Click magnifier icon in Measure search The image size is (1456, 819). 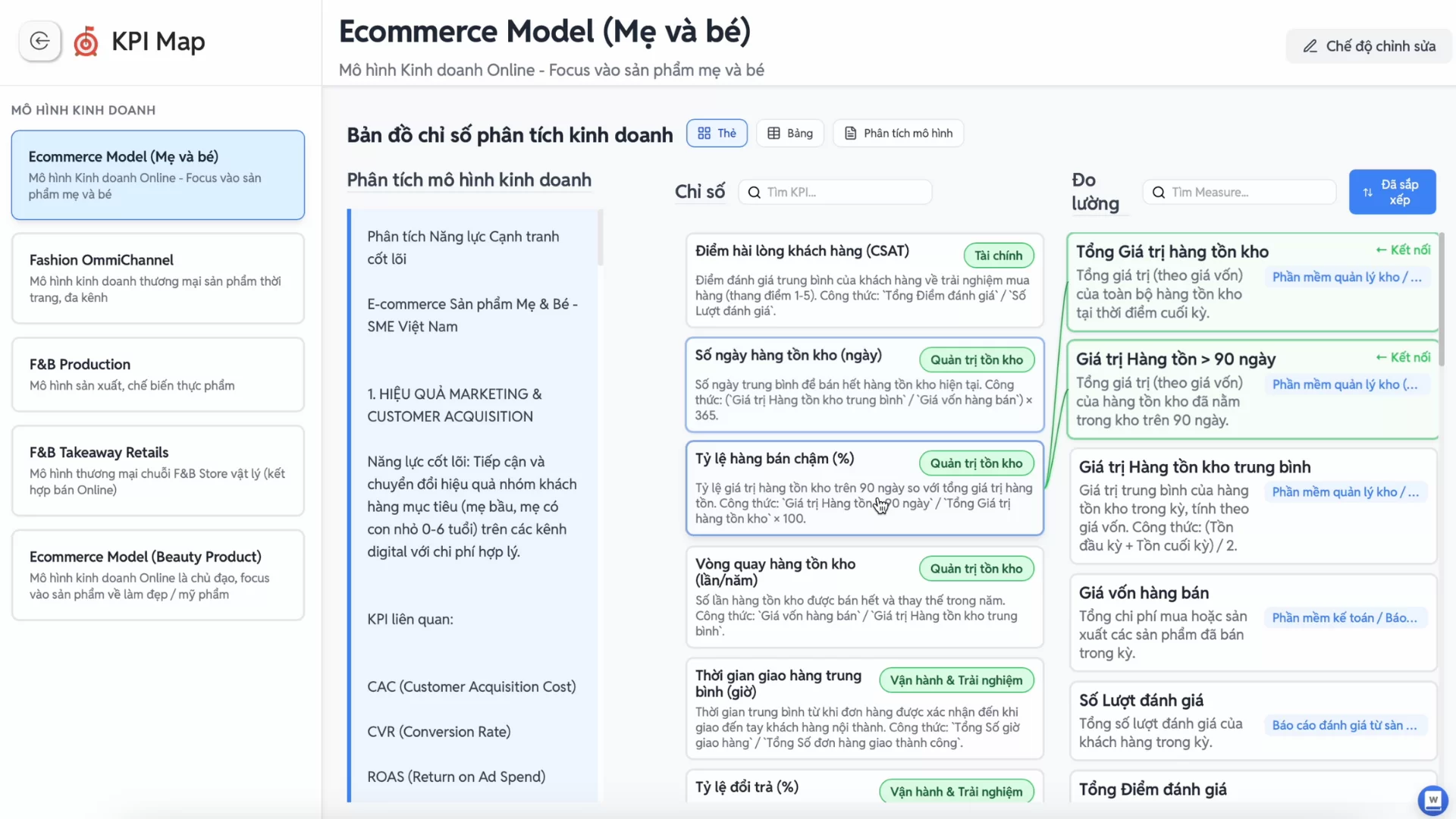(x=1158, y=193)
